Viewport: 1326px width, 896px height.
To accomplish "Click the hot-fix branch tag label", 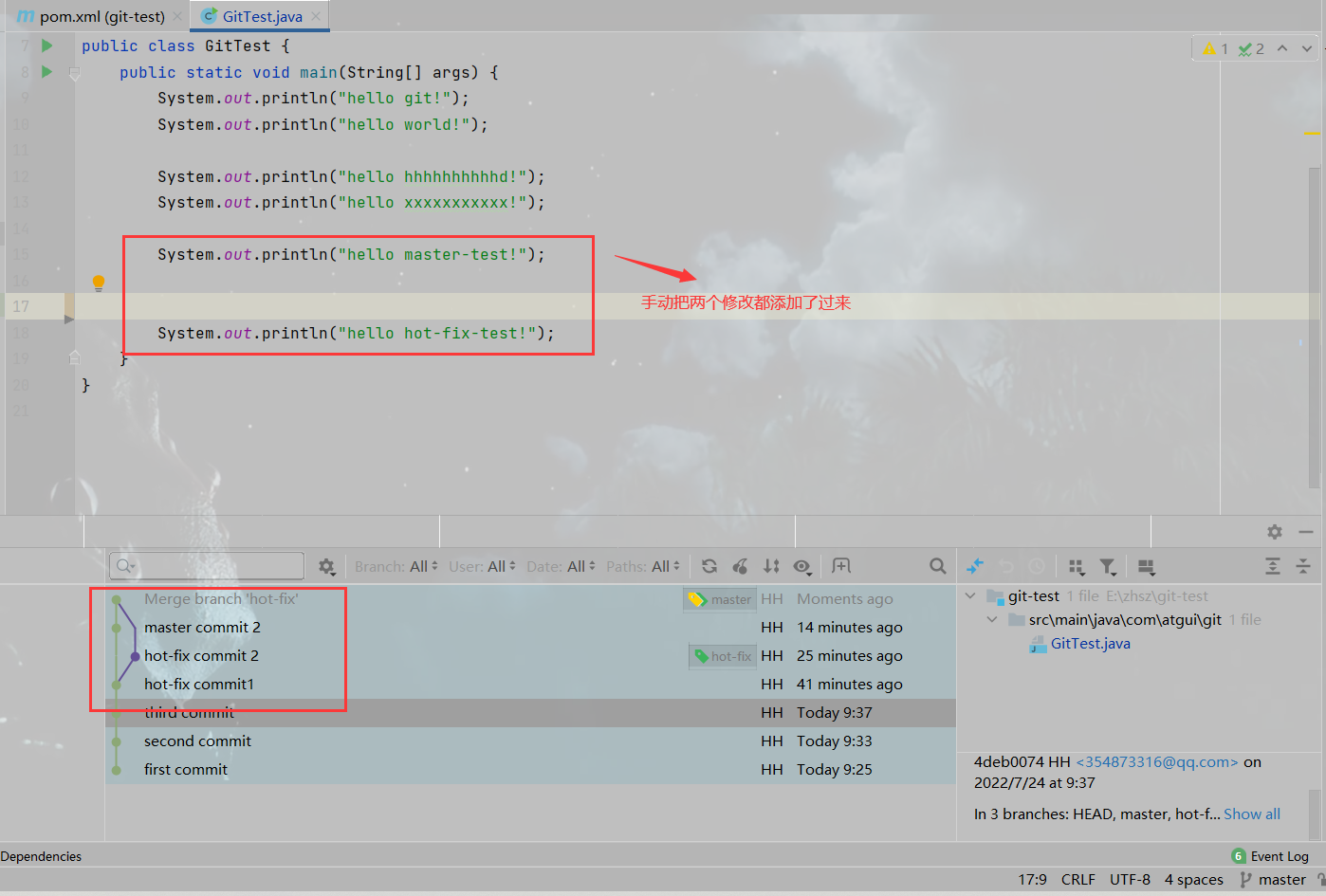I will click(x=723, y=656).
